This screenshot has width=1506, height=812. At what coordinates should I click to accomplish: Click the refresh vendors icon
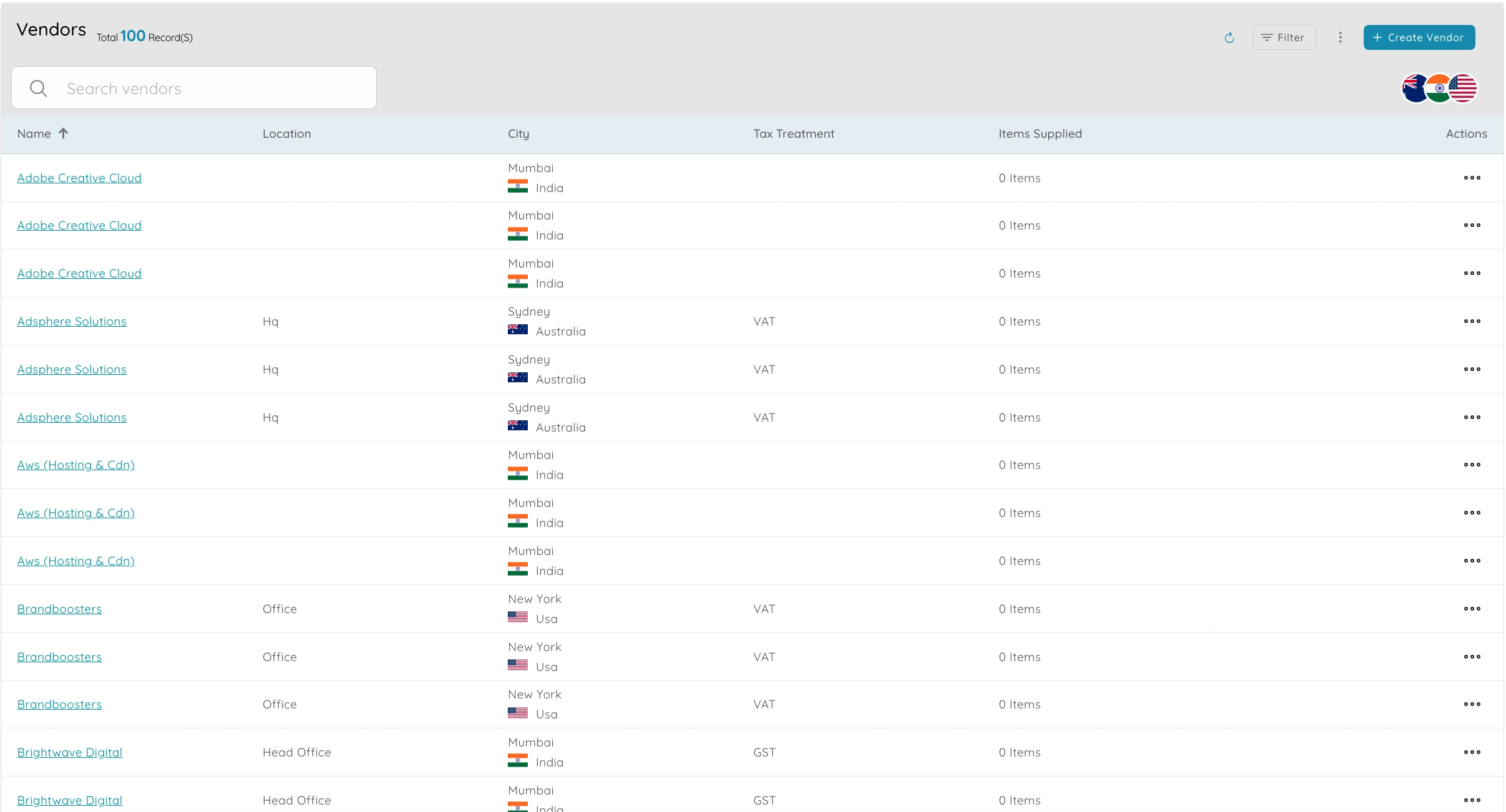pos(1229,37)
